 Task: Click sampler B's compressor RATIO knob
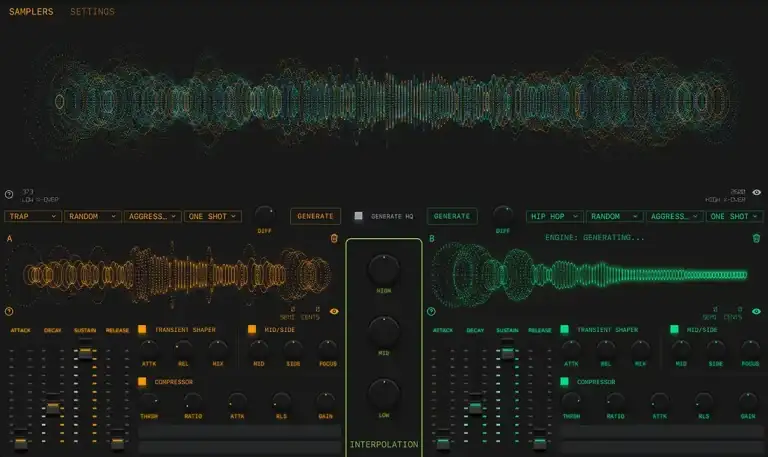[x=615, y=402]
